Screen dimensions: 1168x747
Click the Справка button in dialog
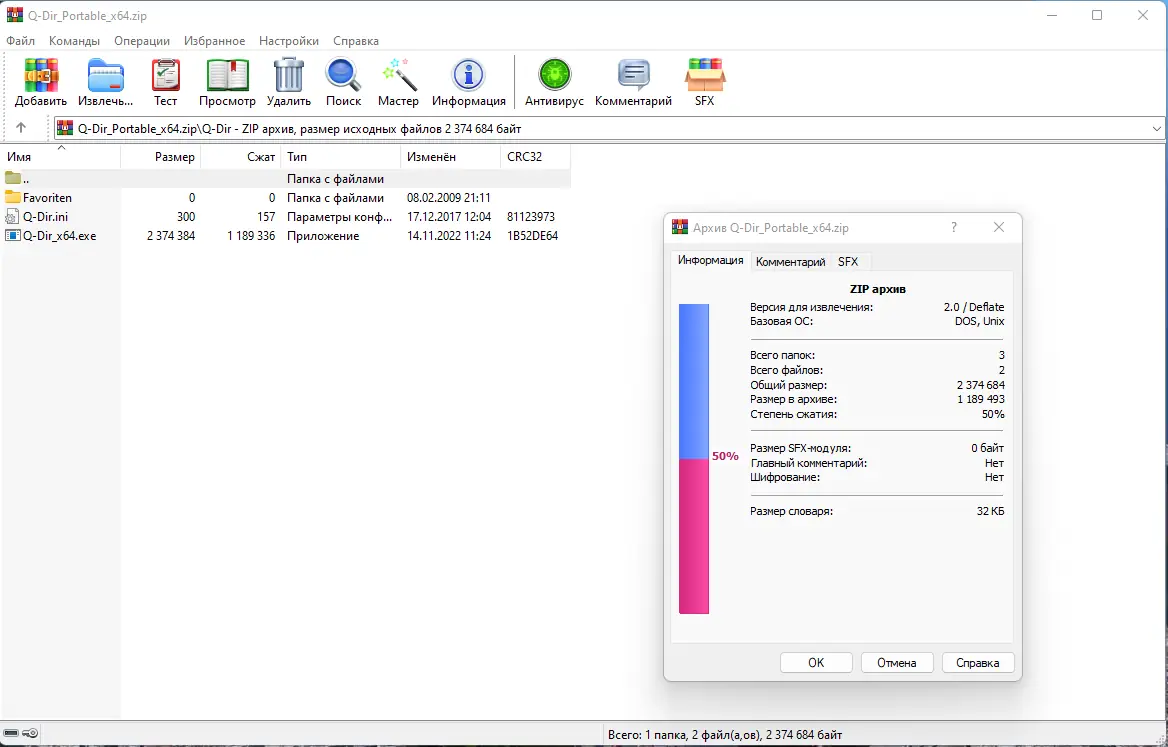[977, 662]
